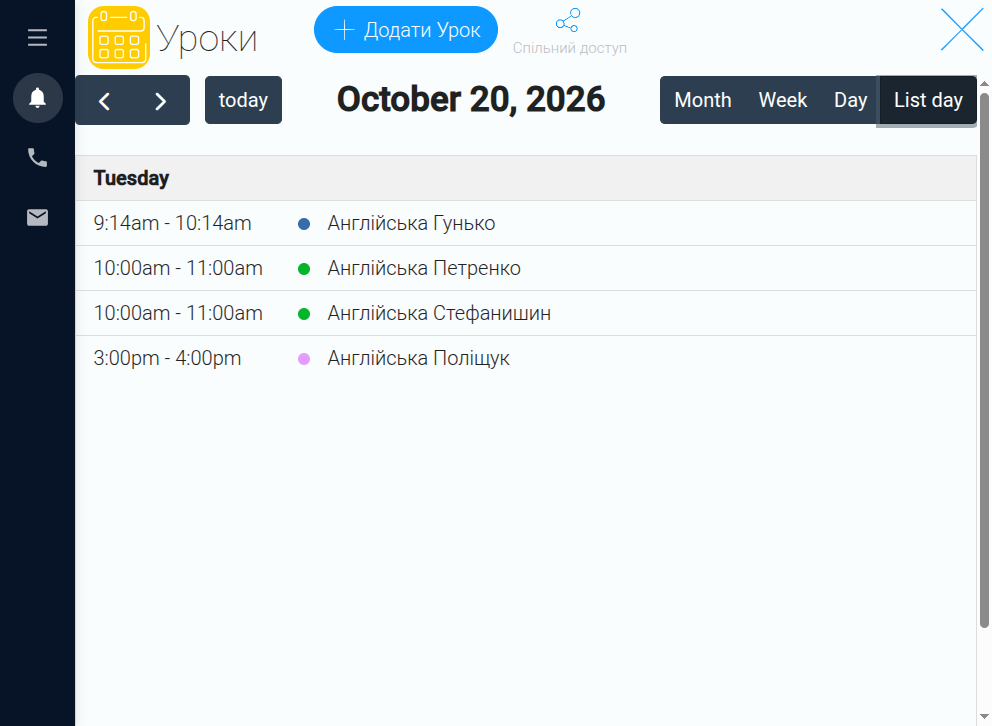The height and width of the screenshot is (726, 992).
Task: Click the vertical scrollbar thumb
Action: pyautogui.click(x=984, y=360)
